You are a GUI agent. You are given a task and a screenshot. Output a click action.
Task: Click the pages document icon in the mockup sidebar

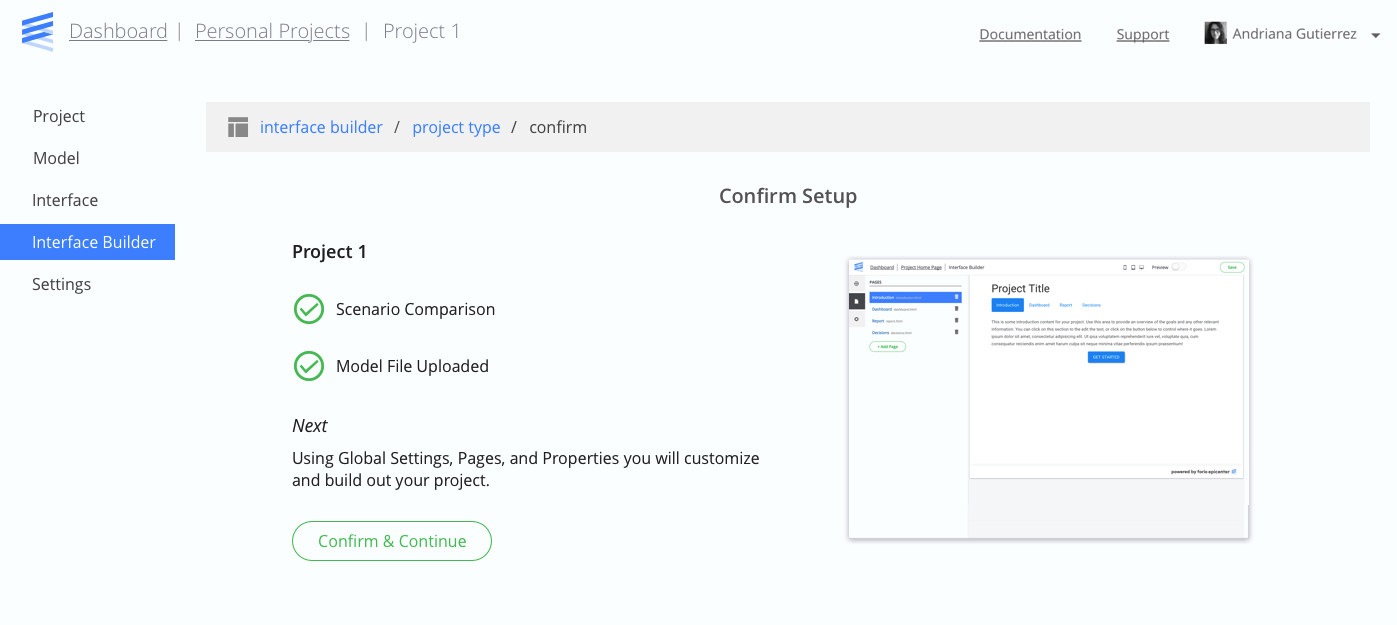856,300
